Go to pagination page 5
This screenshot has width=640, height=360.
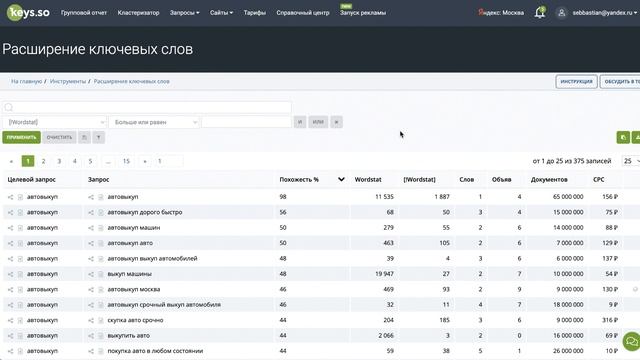click(90, 161)
